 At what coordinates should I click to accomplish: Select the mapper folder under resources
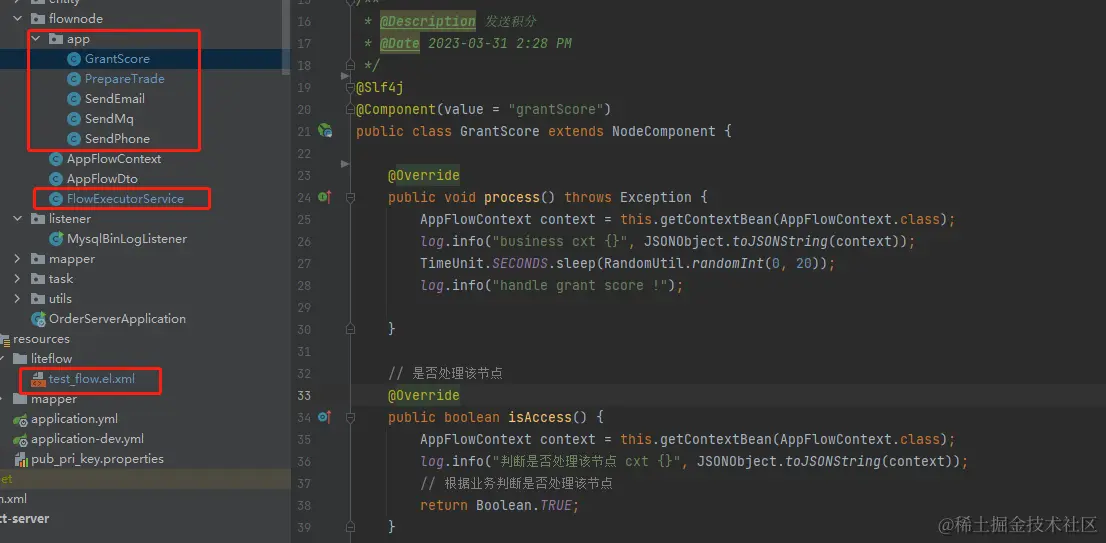click(x=54, y=399)
